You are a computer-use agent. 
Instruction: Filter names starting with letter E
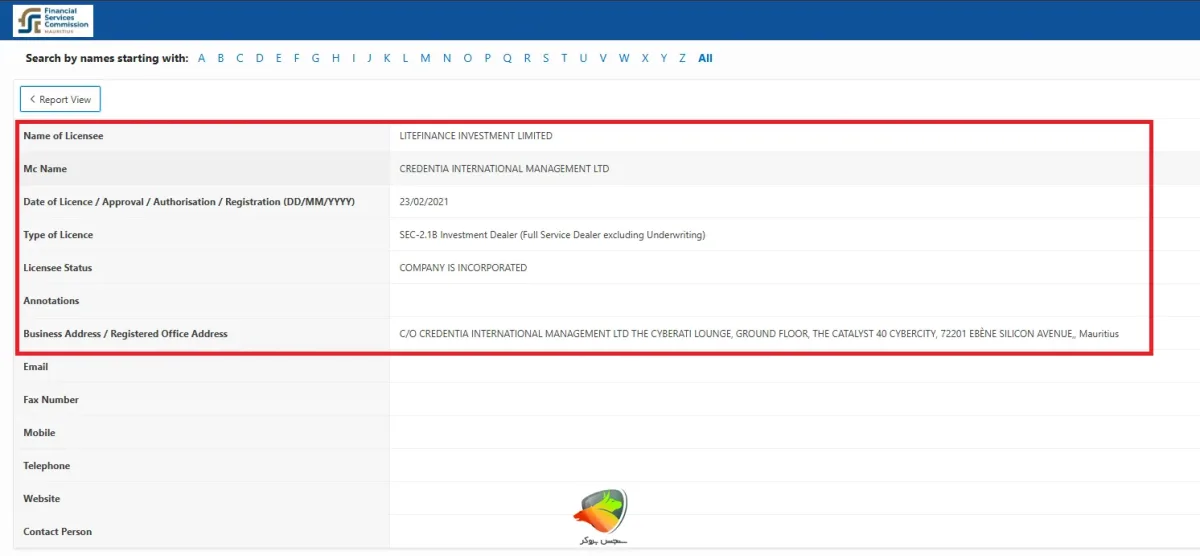coord(279,58)
